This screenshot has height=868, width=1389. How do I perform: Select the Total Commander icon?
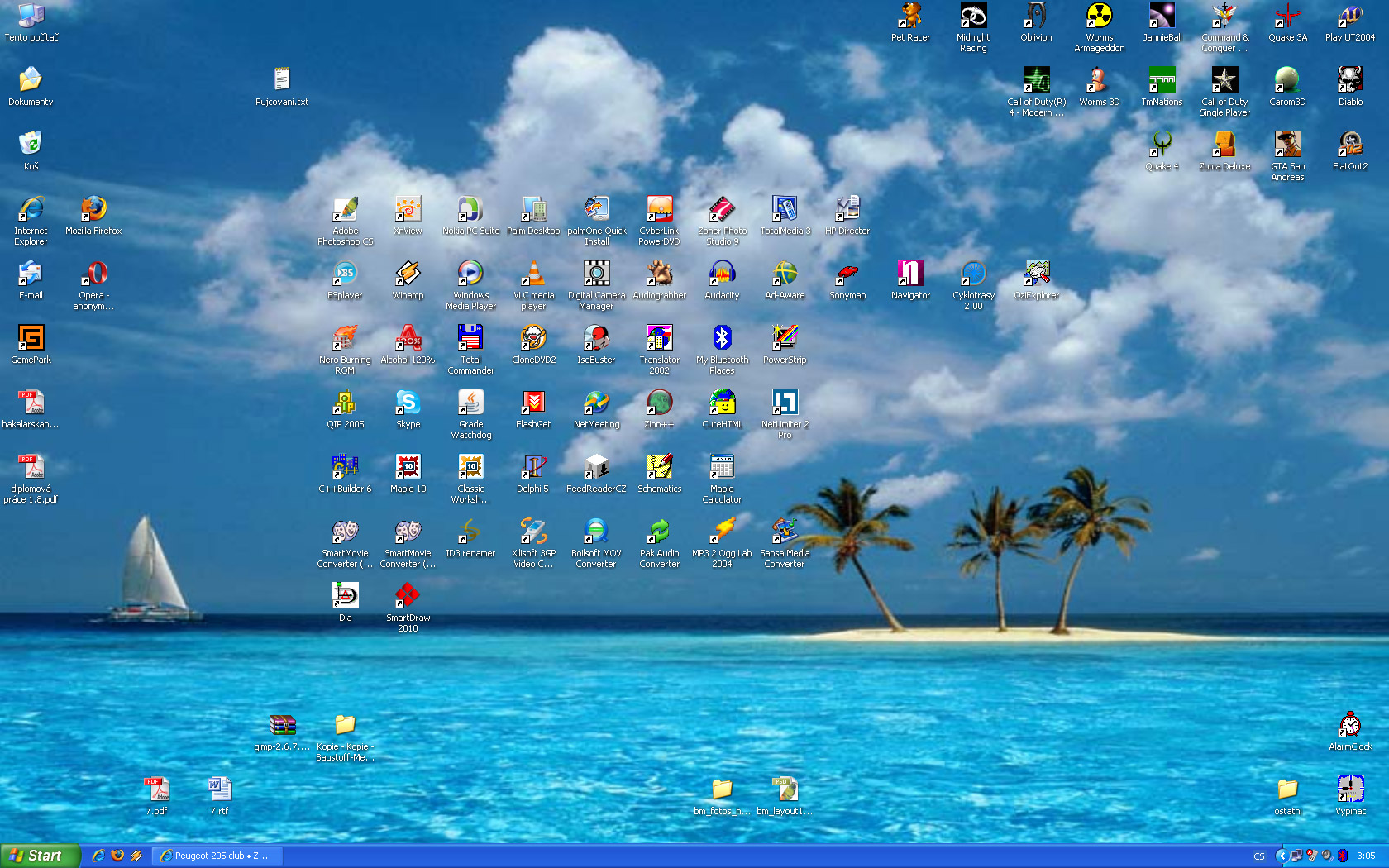470,339
